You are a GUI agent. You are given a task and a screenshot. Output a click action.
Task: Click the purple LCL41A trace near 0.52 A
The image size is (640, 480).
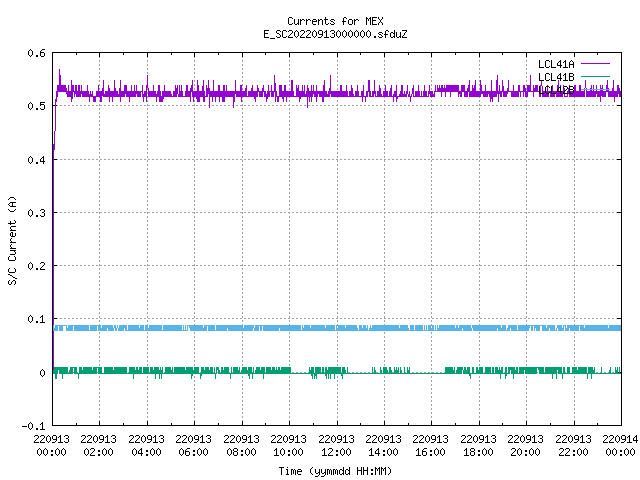337,93
